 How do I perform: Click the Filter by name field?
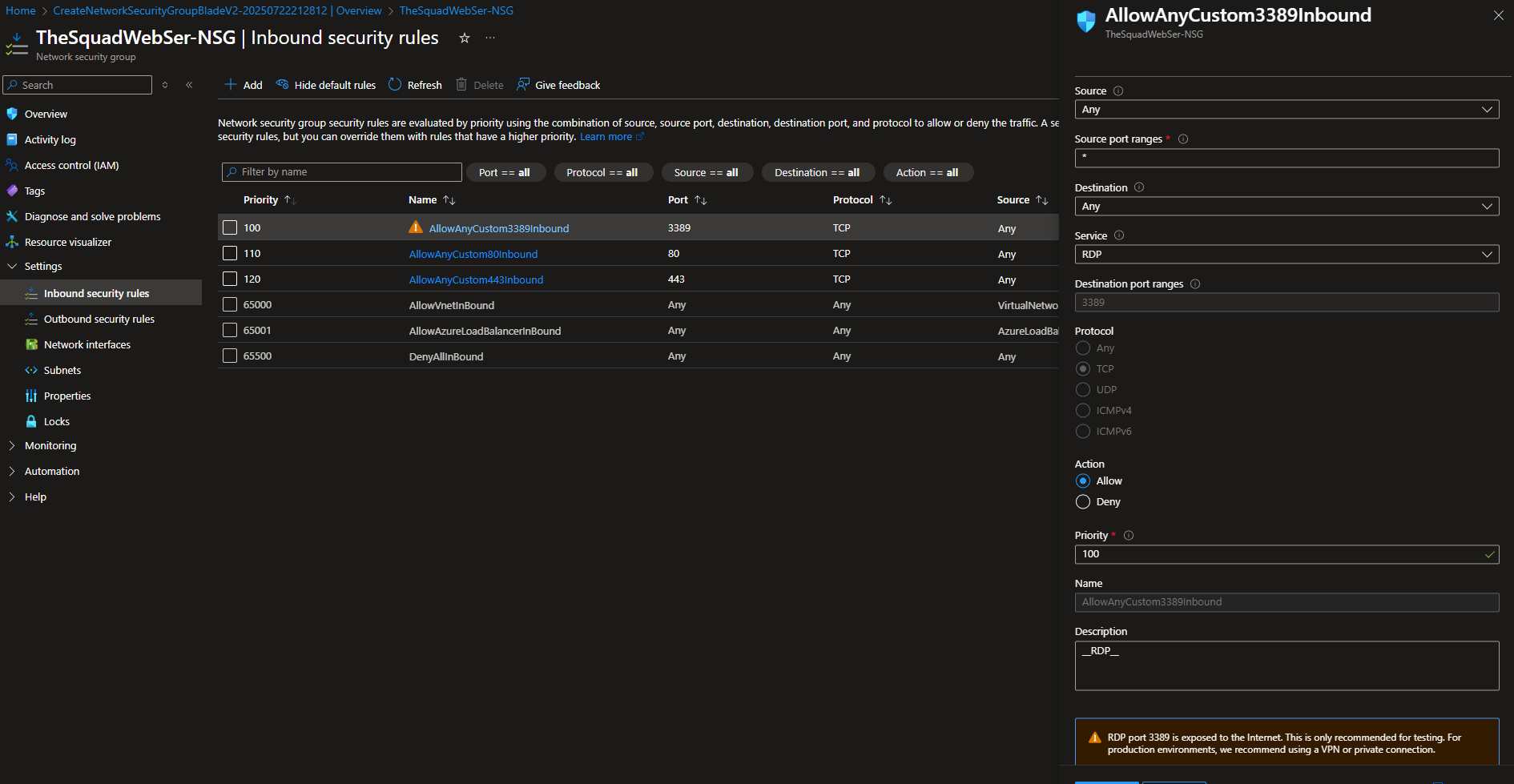tap(342, 172)
